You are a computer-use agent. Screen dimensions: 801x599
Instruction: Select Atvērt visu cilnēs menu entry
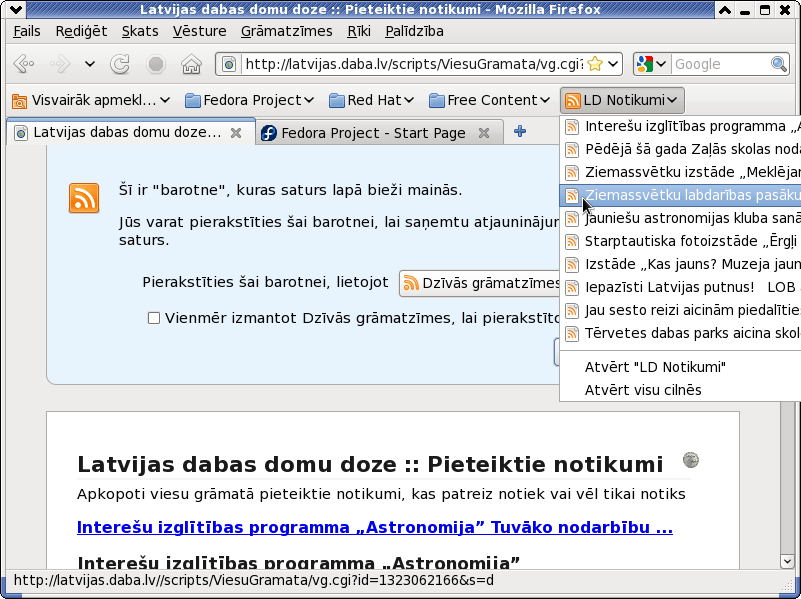(x=681, y=390)
